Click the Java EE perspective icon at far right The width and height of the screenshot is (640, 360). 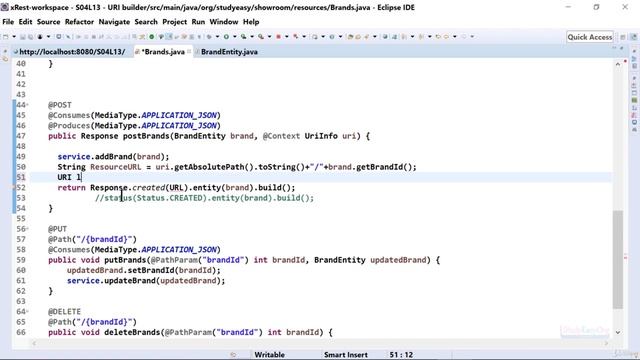pos(634,37)
